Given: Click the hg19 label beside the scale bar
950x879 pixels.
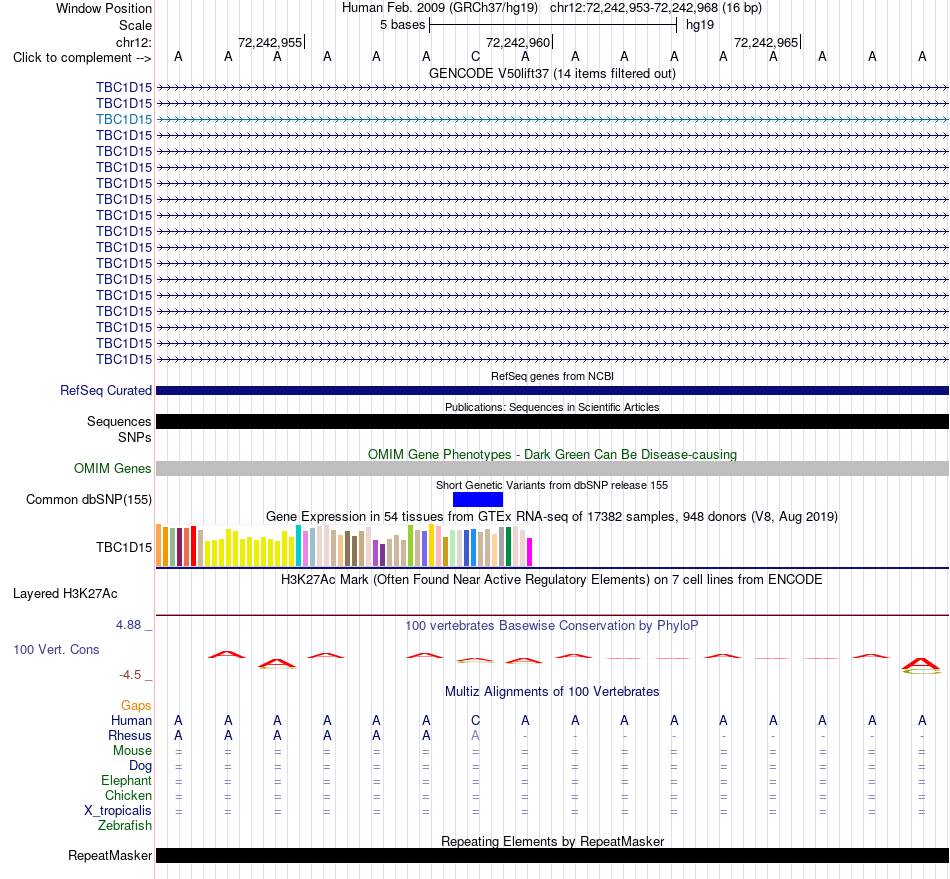Looking at the screenshot, I should [x=700, y=25].
